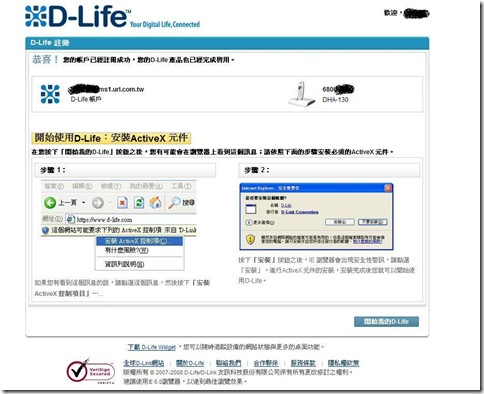
Task: Click the DHA-130 phone device image
Action: (x=301, y=94)
